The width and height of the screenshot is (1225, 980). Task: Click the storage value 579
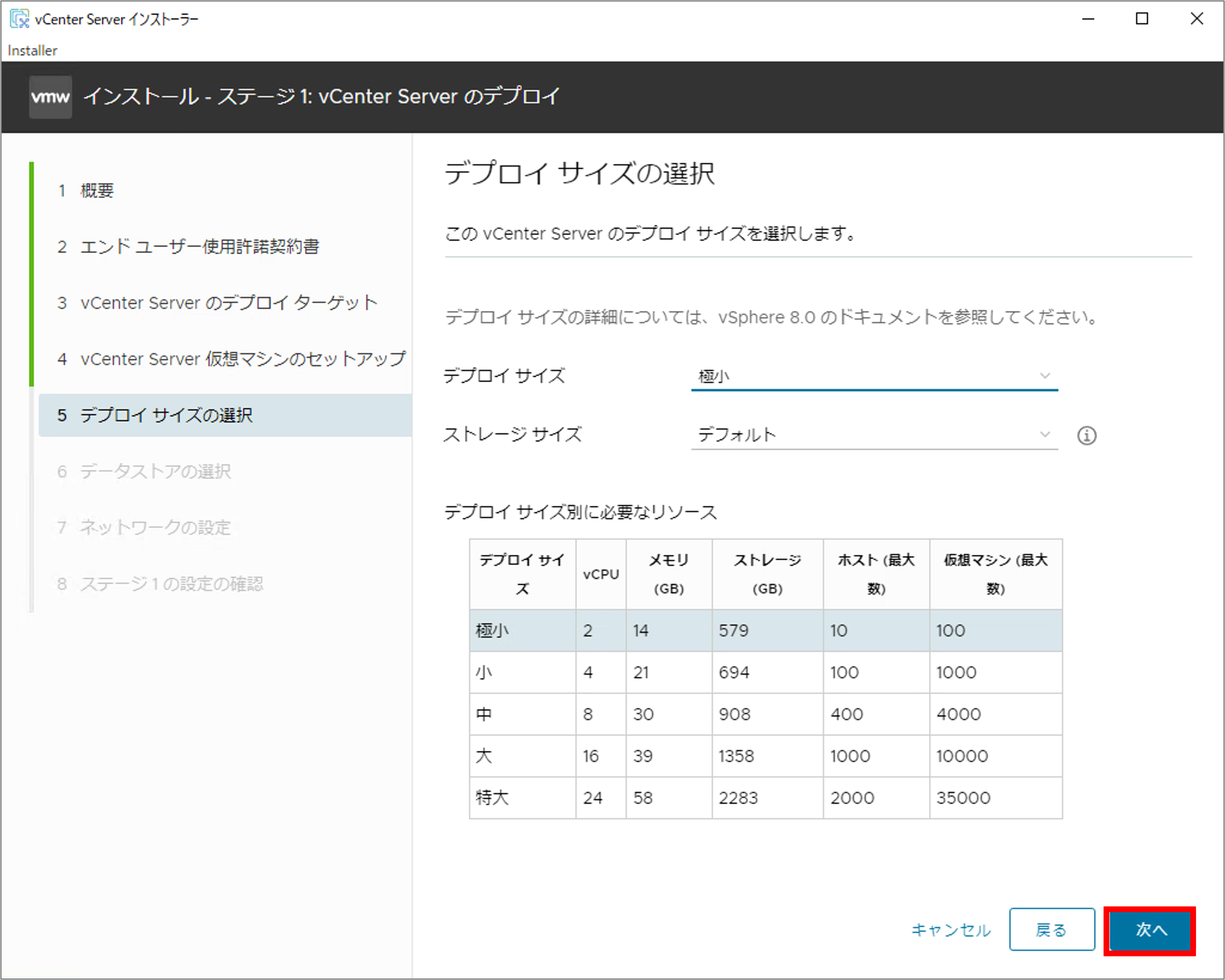pos(734,630)
